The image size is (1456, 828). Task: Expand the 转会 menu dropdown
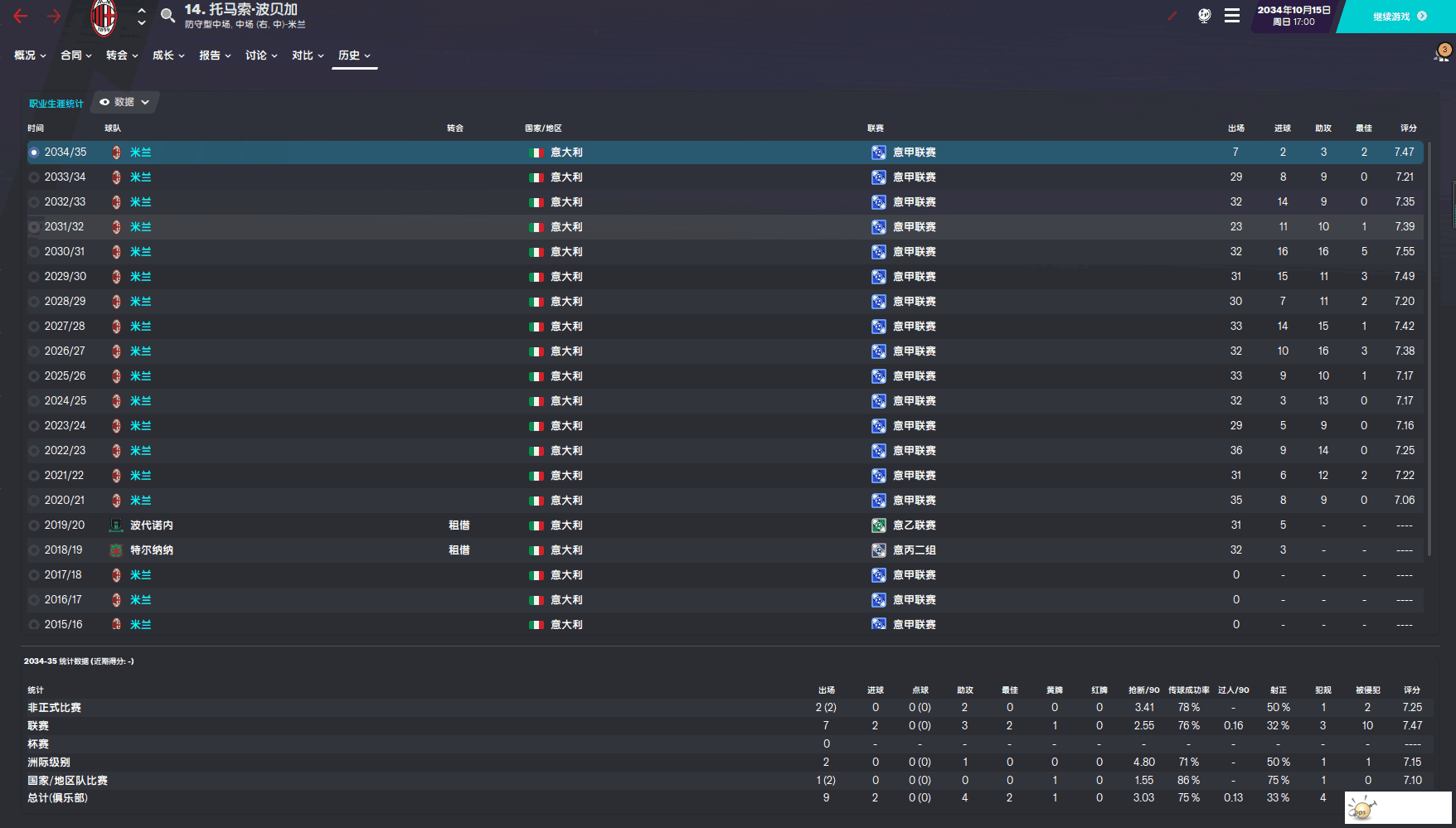(x=122, y=56)
